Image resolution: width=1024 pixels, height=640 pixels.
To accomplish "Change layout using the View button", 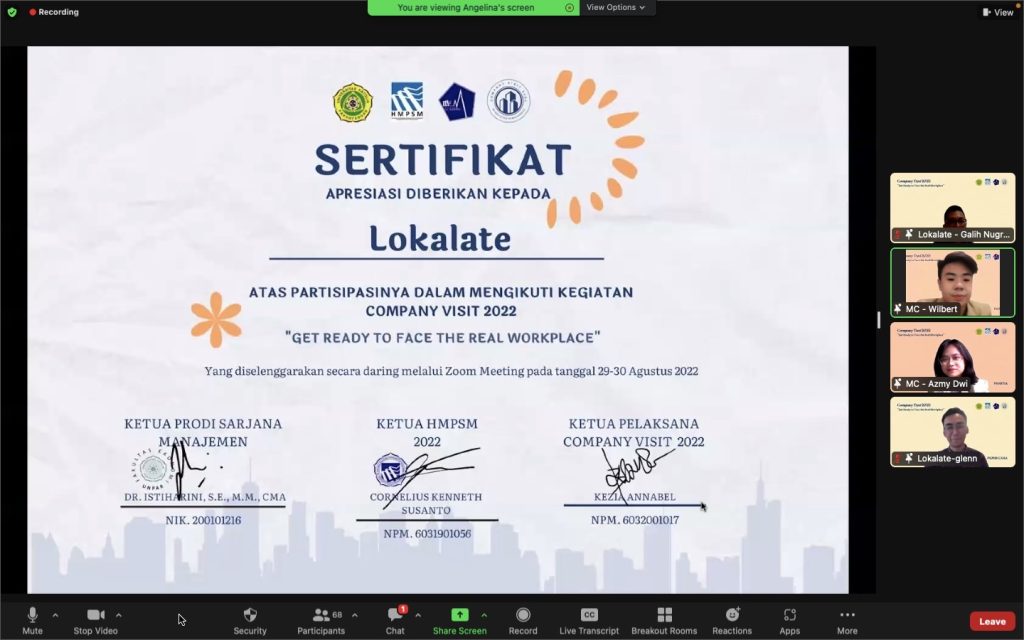I will pyautogui.click(x=997, y=12).
